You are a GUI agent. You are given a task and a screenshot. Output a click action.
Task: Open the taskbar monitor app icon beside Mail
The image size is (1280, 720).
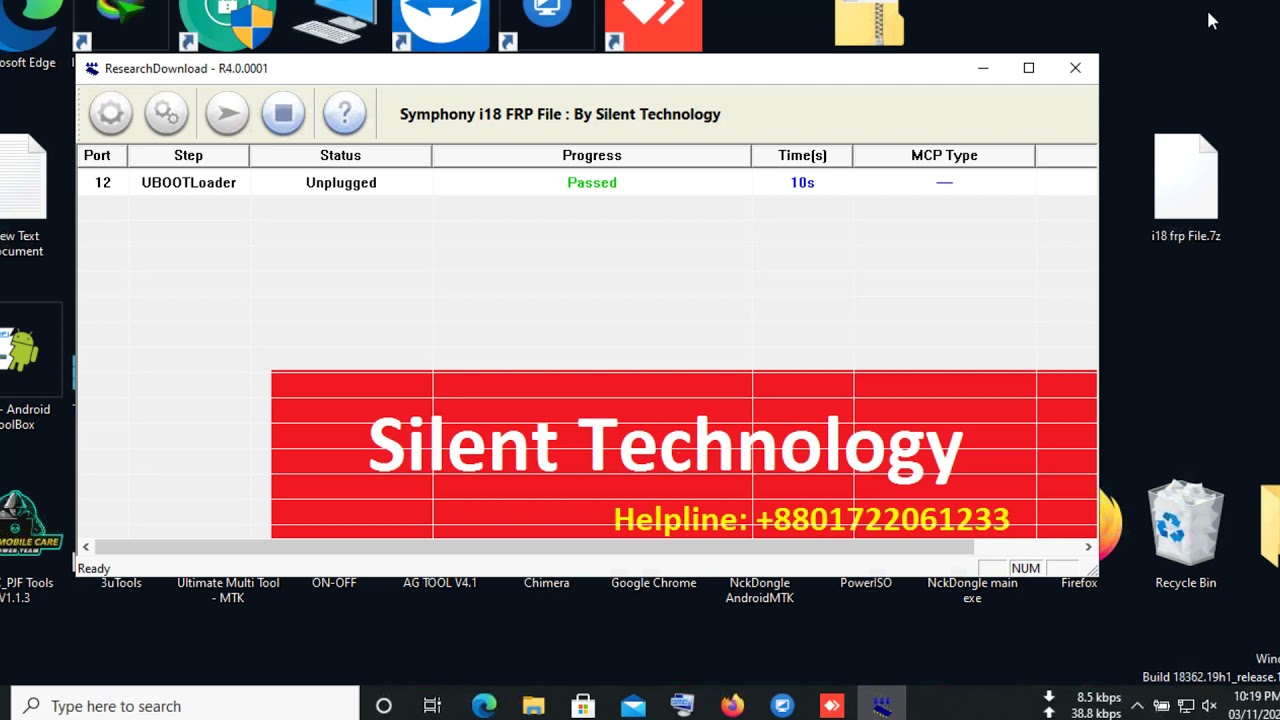coord(683,706)
